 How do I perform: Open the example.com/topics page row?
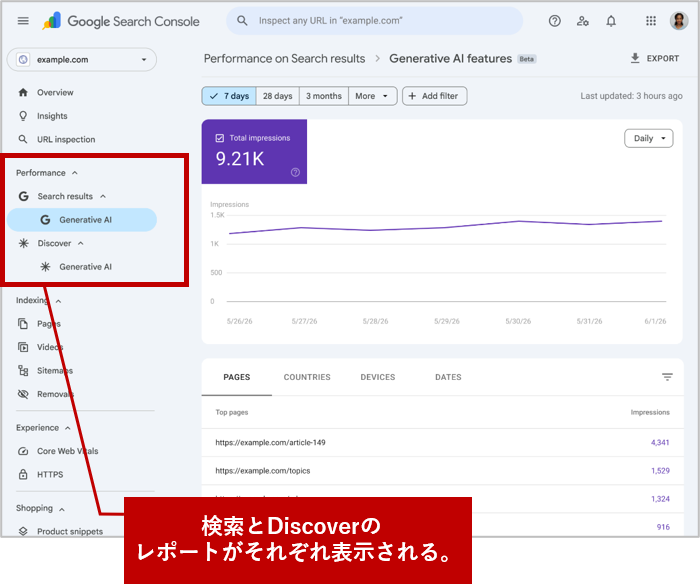click(x=442, y=471)
